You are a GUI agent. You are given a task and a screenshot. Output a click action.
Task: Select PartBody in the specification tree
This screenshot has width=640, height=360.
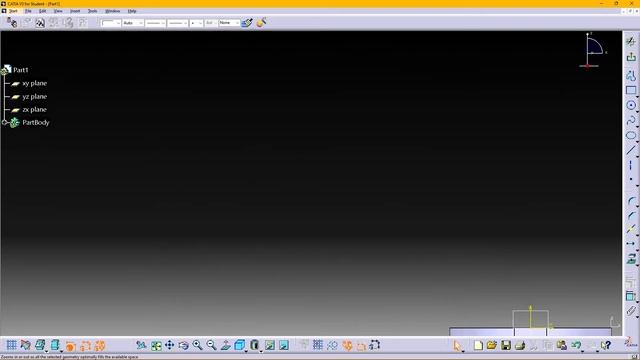[x=36, y=122]
